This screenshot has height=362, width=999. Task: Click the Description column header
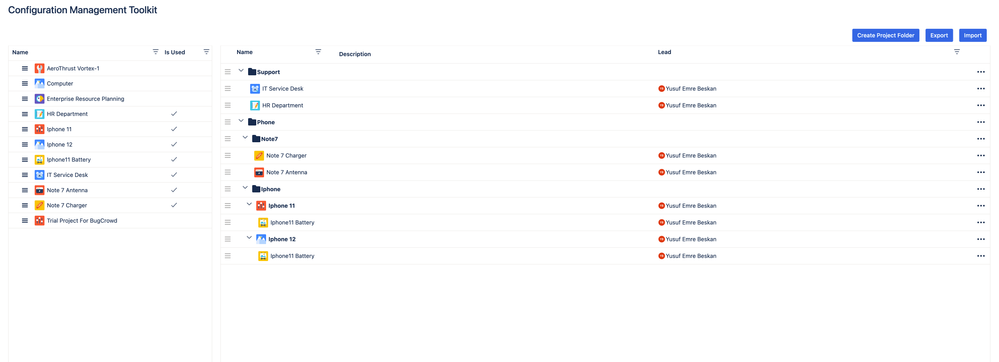(355, 54)
